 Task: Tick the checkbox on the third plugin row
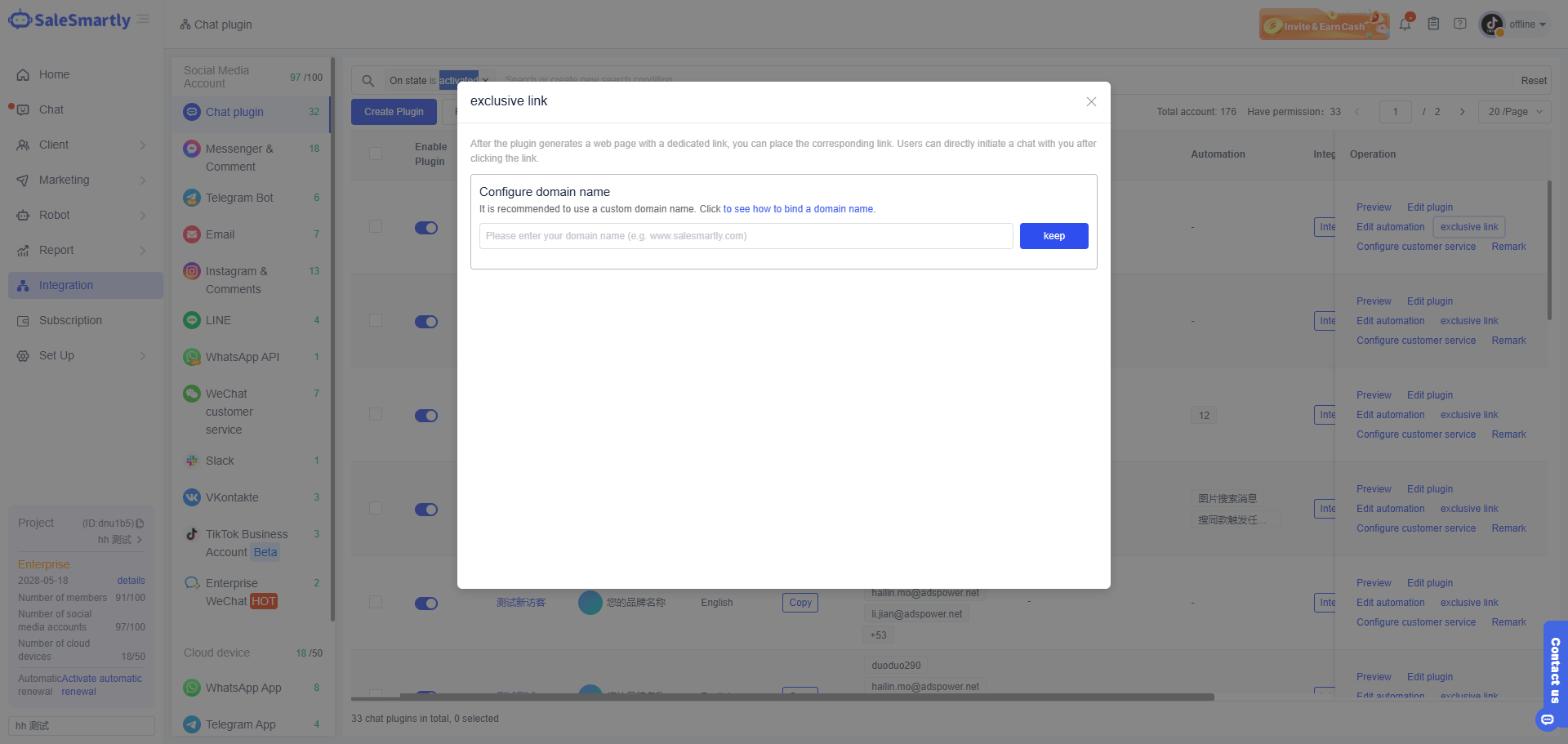[376, 415]
